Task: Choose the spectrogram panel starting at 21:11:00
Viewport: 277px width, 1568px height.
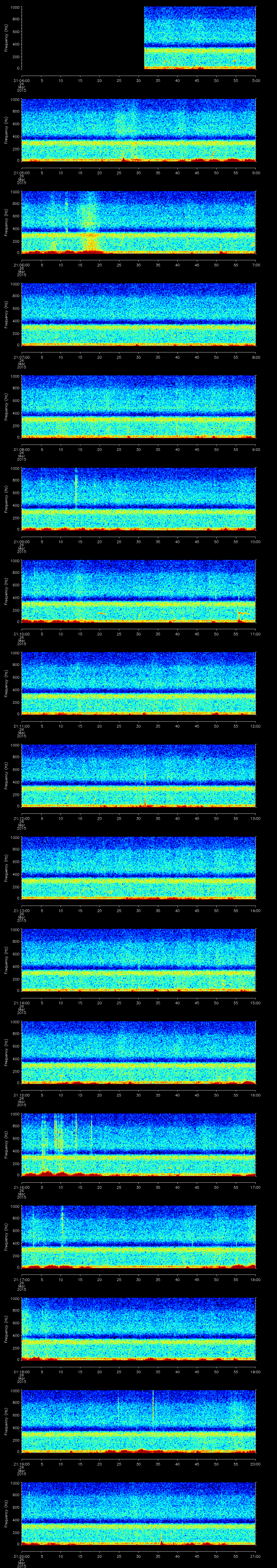Action: 139,683
